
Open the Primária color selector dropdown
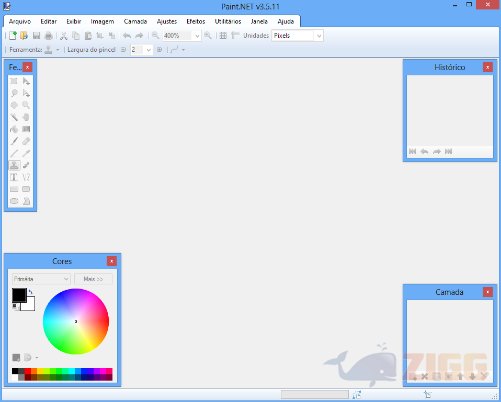41,279
